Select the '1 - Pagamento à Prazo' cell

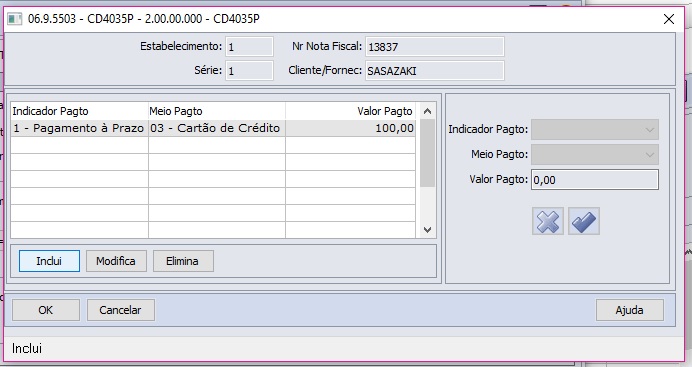79,128
